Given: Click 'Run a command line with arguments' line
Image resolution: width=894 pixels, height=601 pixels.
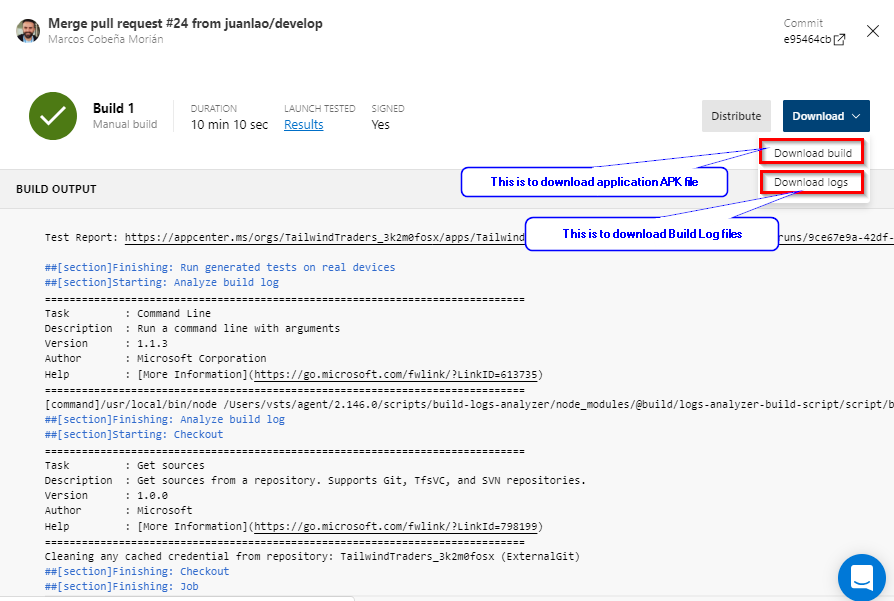Looking at the screenshot, I should point(192,328).
